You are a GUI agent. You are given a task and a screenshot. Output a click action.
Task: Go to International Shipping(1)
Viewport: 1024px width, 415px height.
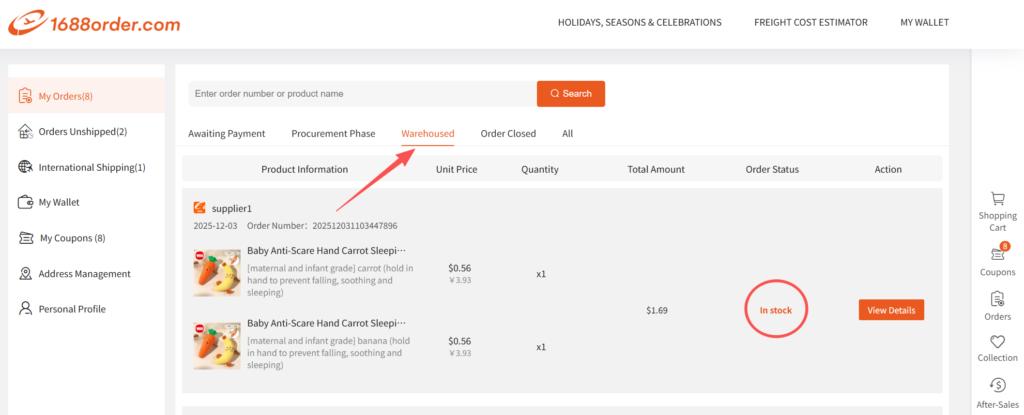coord(91,167)
